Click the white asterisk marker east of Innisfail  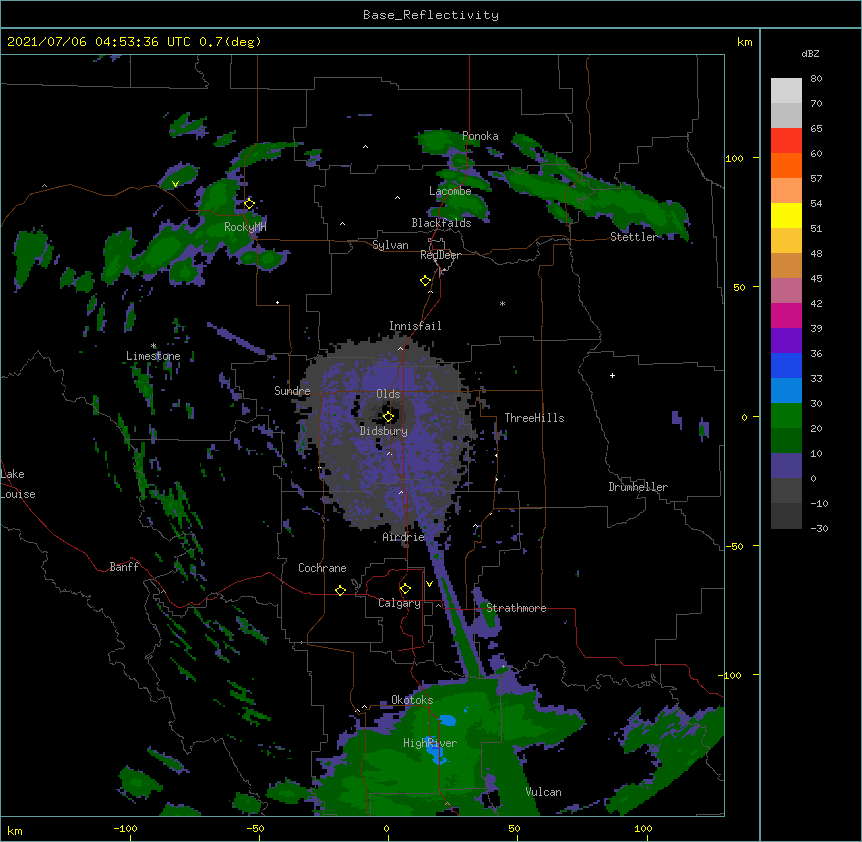click(x=502, y=303)
